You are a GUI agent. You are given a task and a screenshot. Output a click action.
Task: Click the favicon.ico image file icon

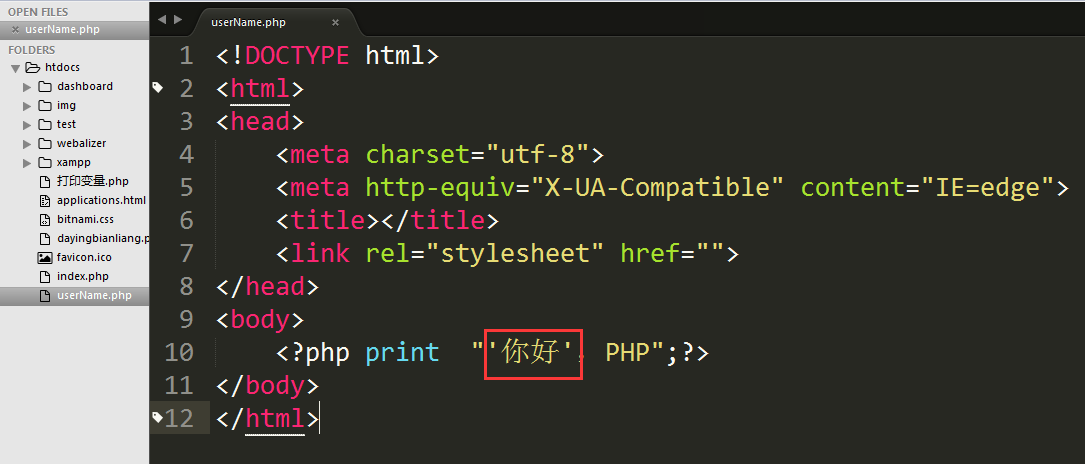(44, 257)
